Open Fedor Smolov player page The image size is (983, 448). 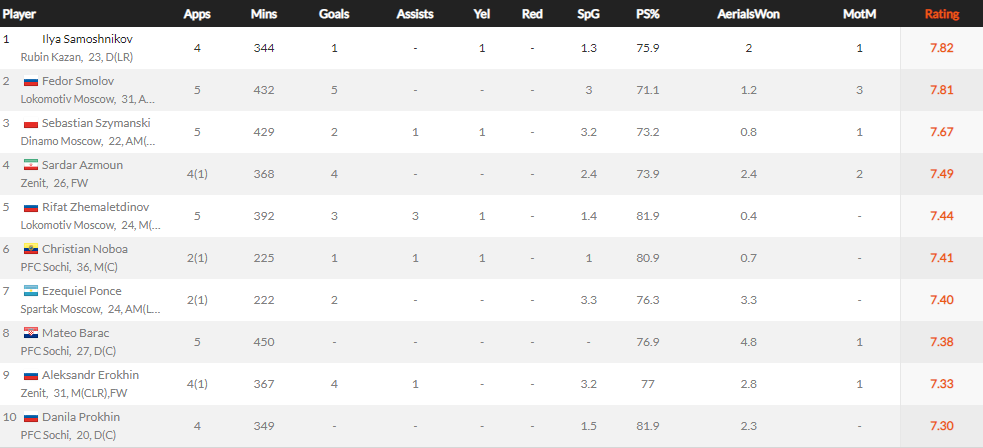[78, 81]
